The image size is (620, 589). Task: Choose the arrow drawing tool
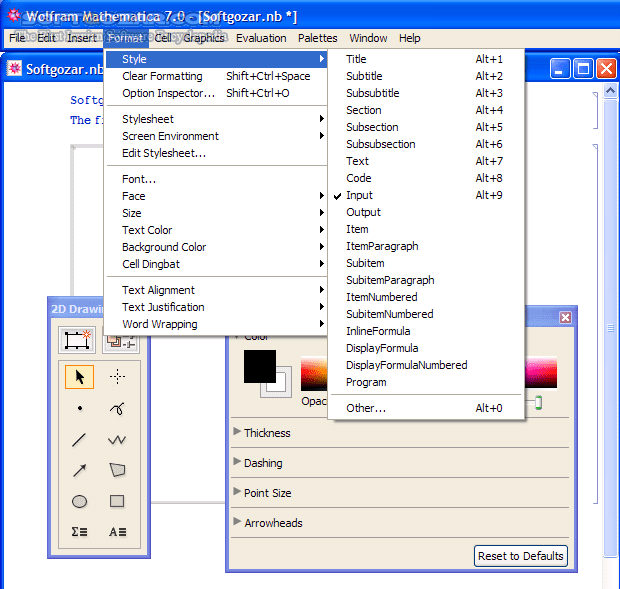(79, 470)
